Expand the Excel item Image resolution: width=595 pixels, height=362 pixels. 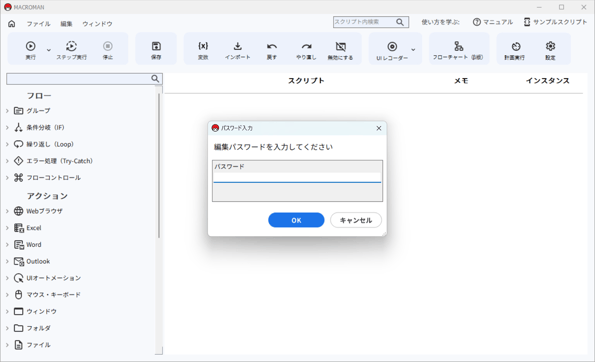[x=7, y=228]
